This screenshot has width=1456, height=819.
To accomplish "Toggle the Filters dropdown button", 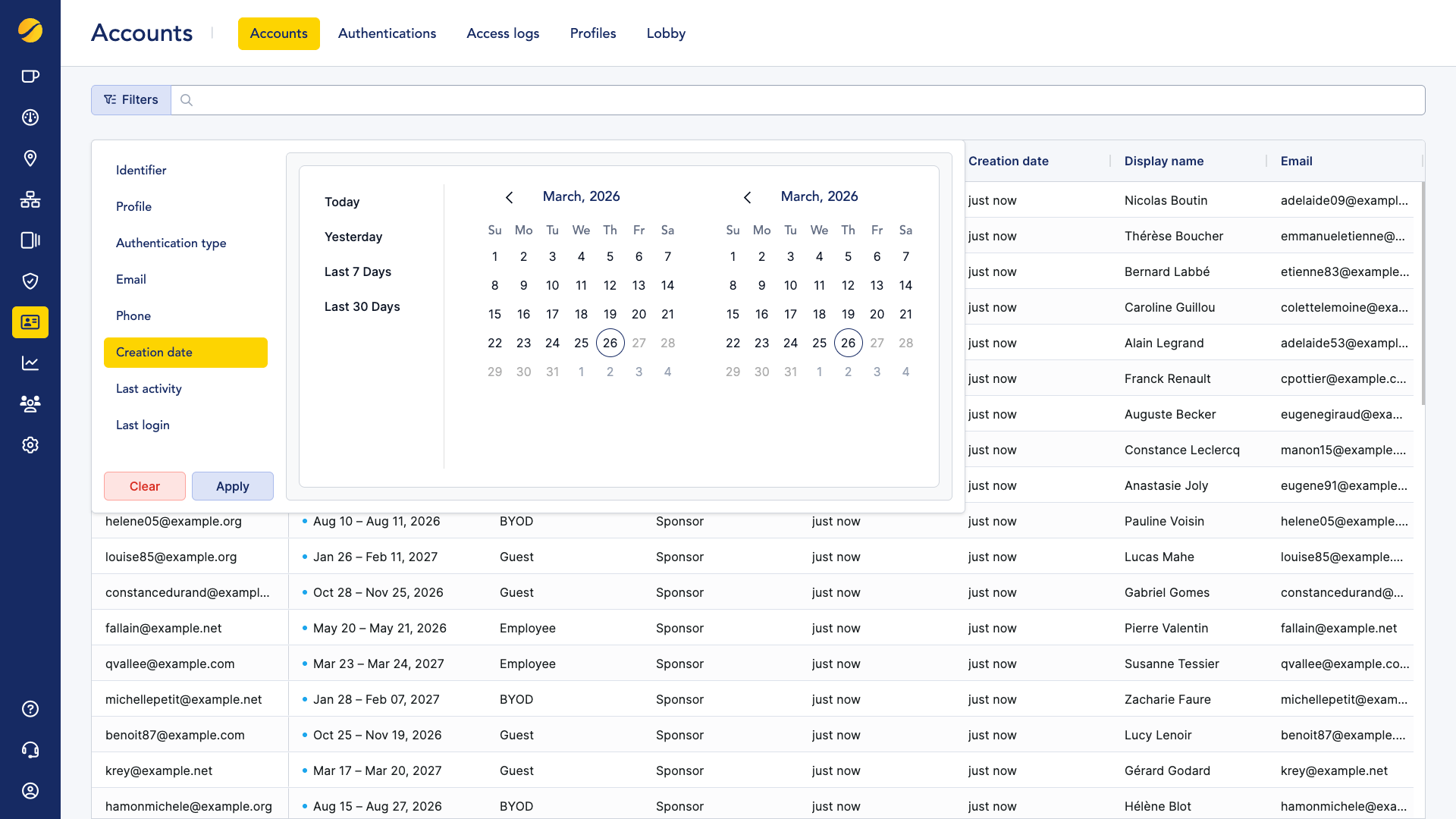I will (x=131, y=100).
